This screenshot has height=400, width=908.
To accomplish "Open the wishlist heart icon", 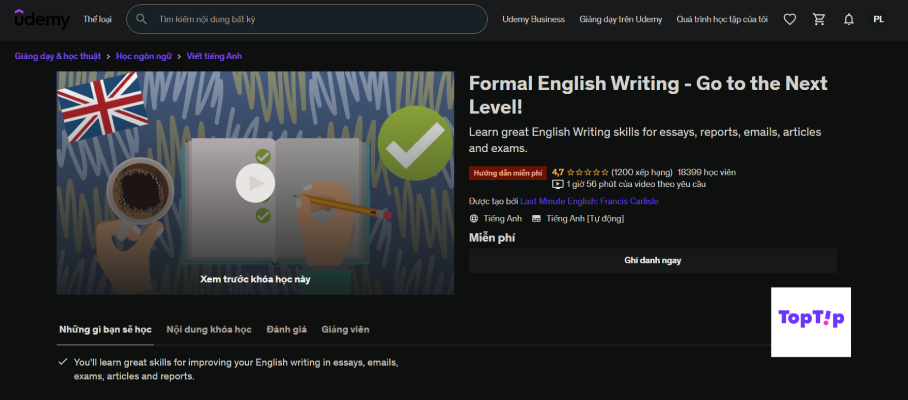I will click(x=789, y=19).
